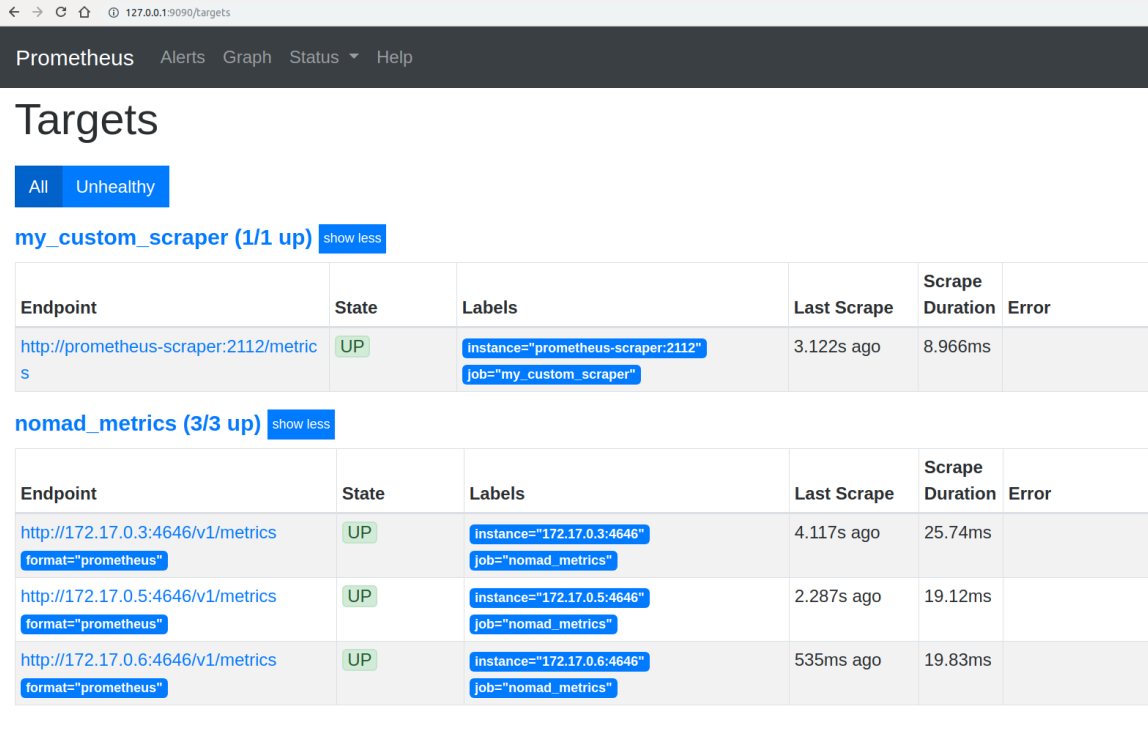Click the my_custom_scraper (1/1 up) heading
The image size is (1148, 742).
point(163,237)
